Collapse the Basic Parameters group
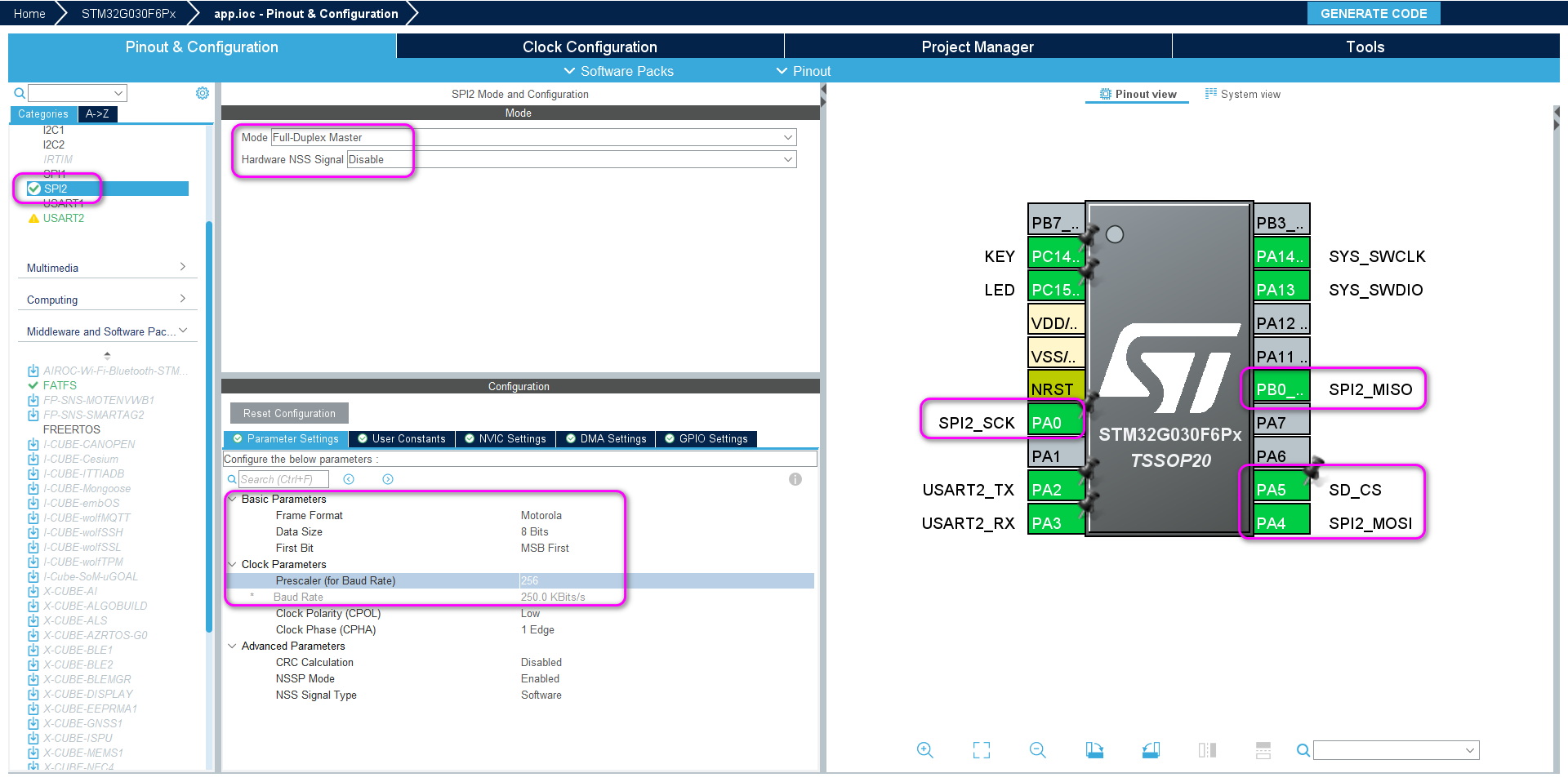1568x782 pixels. 233,499
